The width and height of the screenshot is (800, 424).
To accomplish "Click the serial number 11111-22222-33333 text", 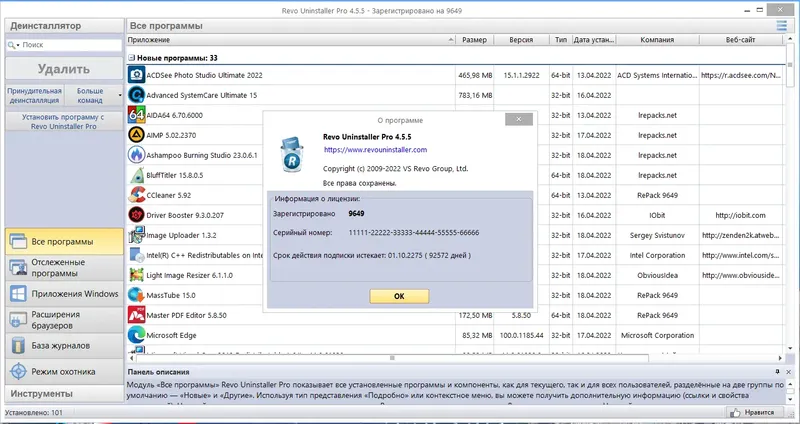I will pos(414,233).
